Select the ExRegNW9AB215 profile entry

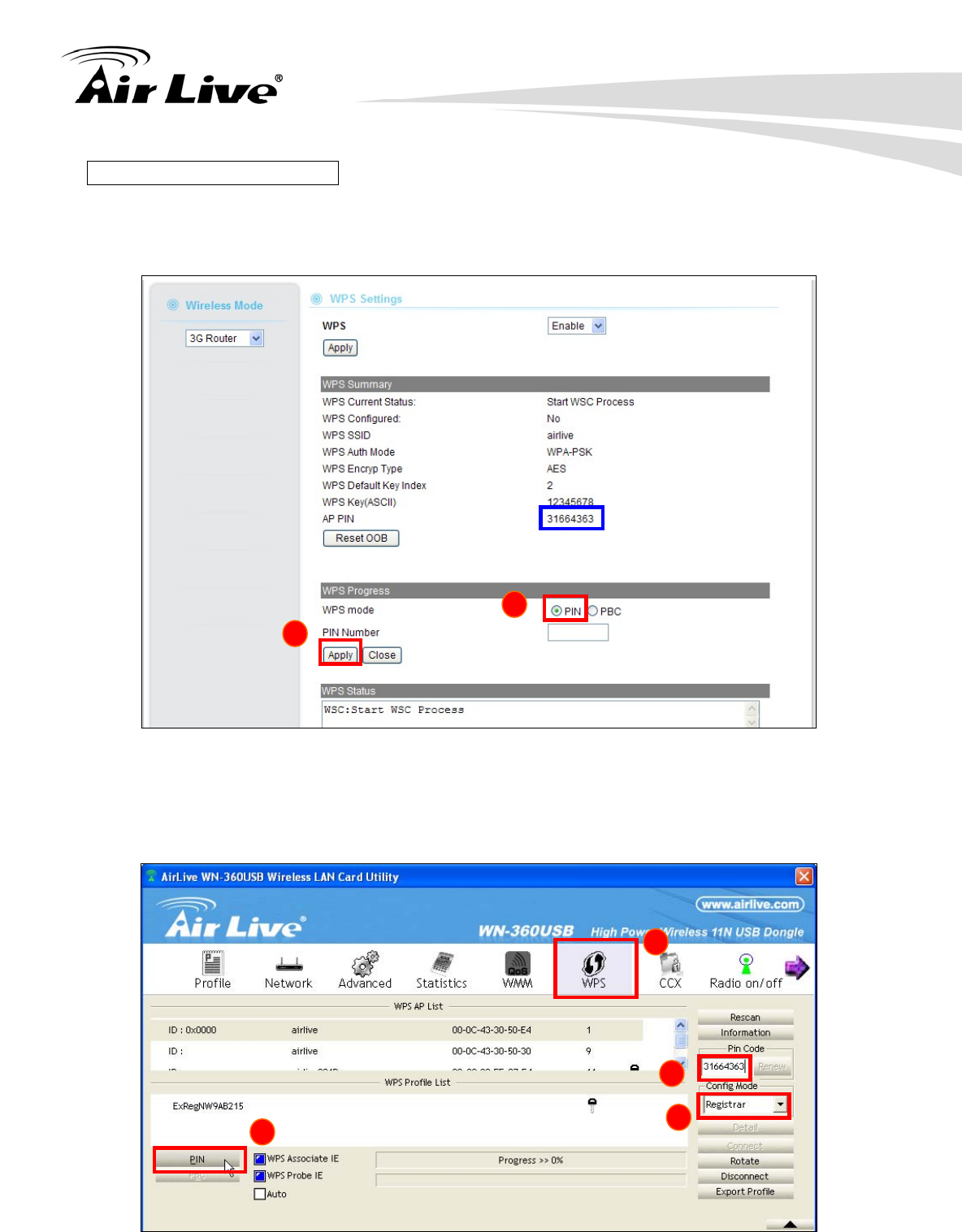208,1106
